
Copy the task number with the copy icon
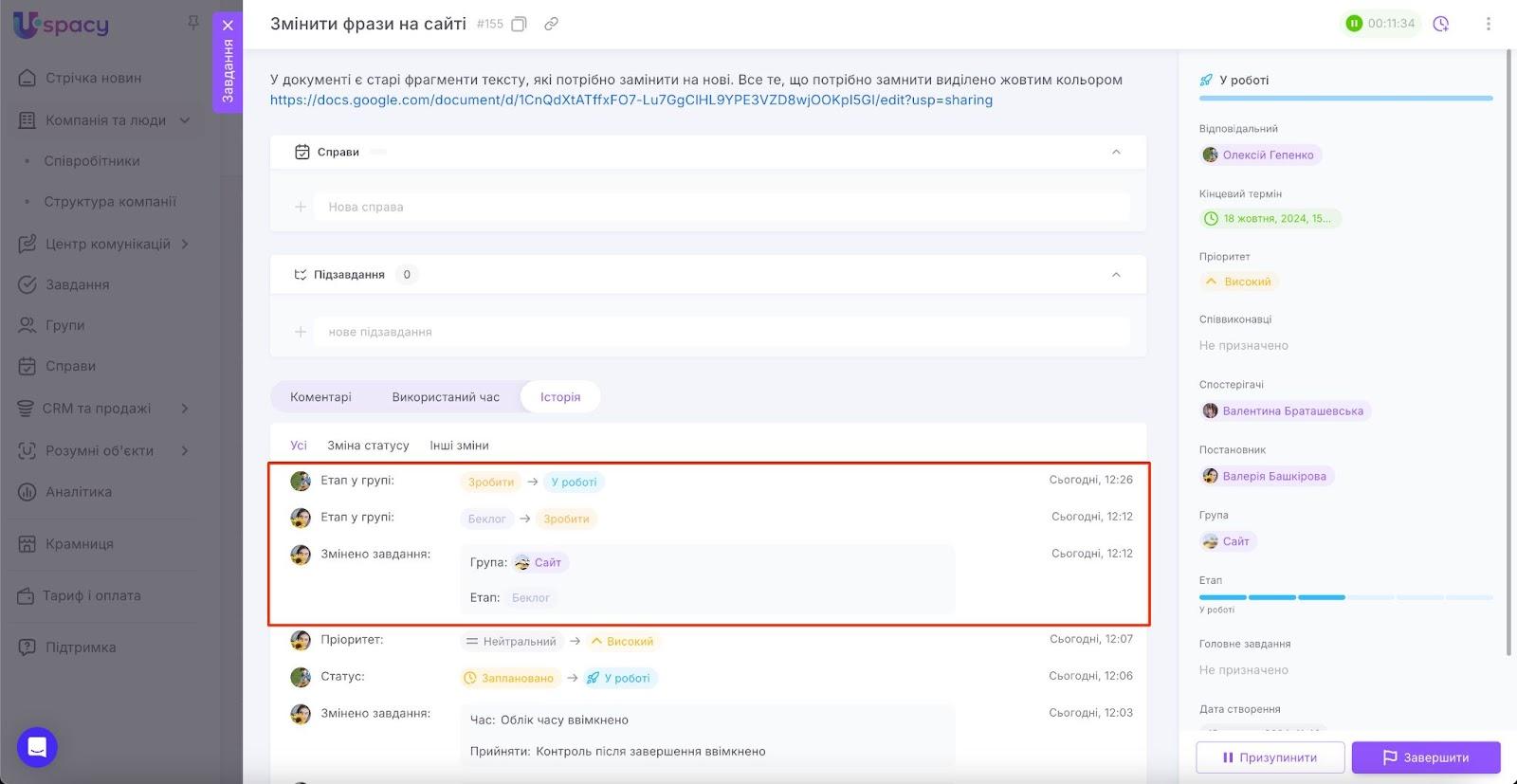pyautogui.click(x=519, y=24)
